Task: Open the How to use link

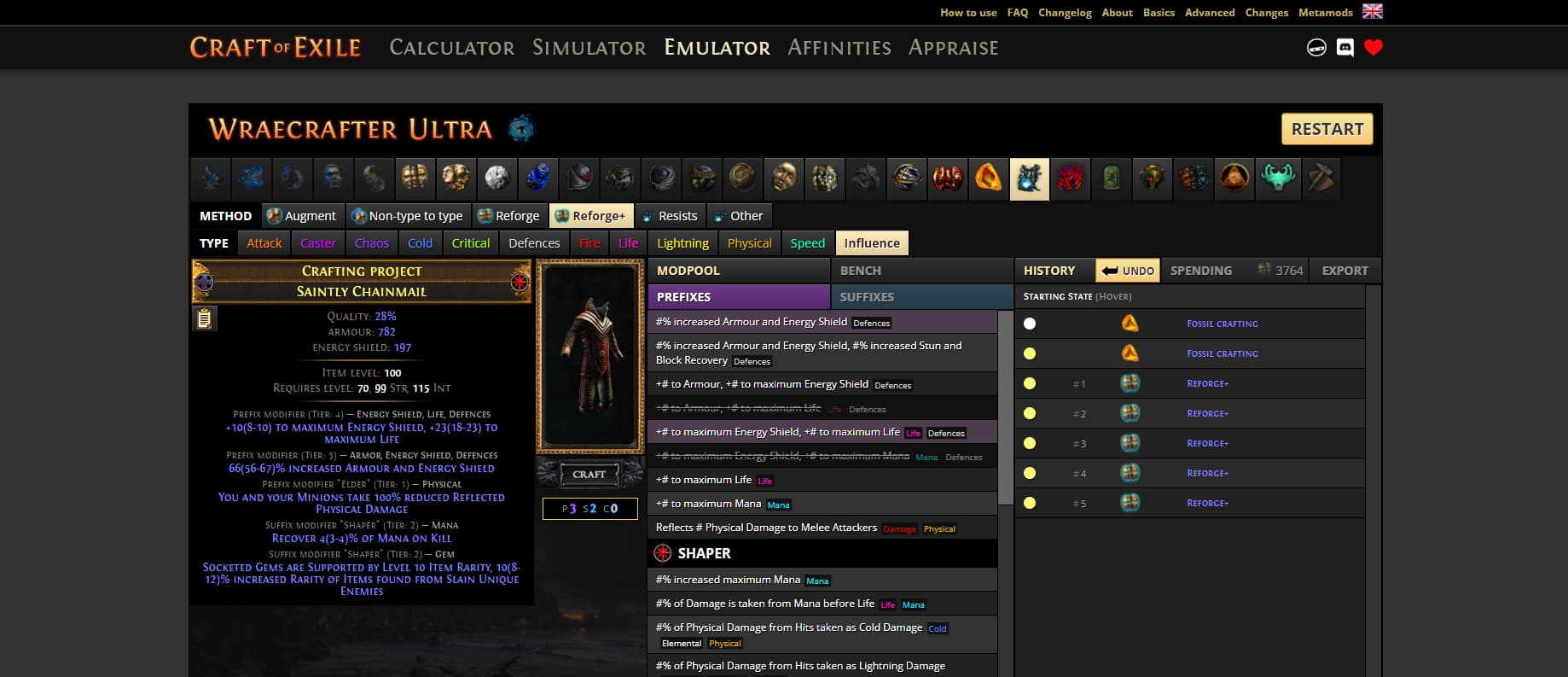Action: 968,12
